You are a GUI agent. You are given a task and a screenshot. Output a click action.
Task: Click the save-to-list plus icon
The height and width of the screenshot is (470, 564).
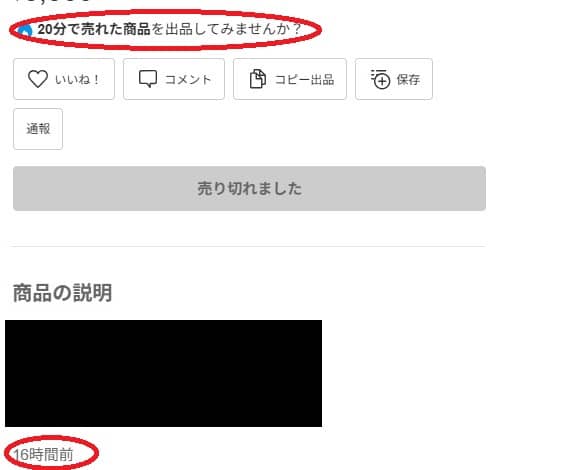(x=380, y=79)
